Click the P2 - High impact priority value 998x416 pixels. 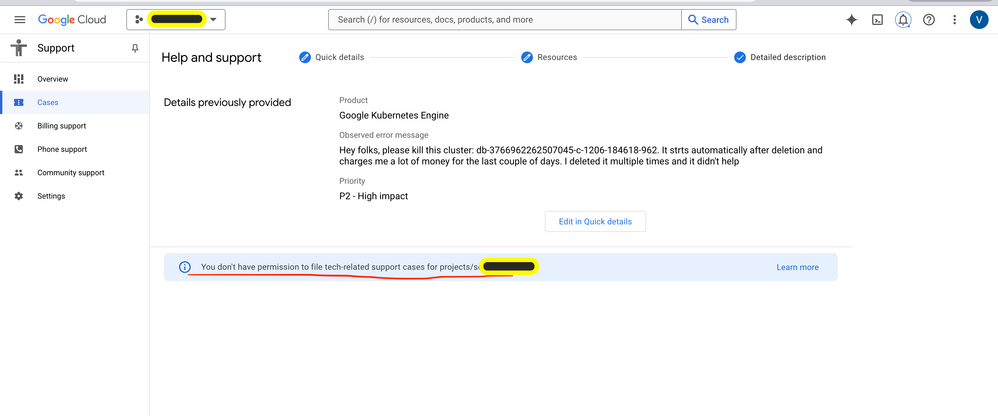pyautogui.click(x=374, y=196)
